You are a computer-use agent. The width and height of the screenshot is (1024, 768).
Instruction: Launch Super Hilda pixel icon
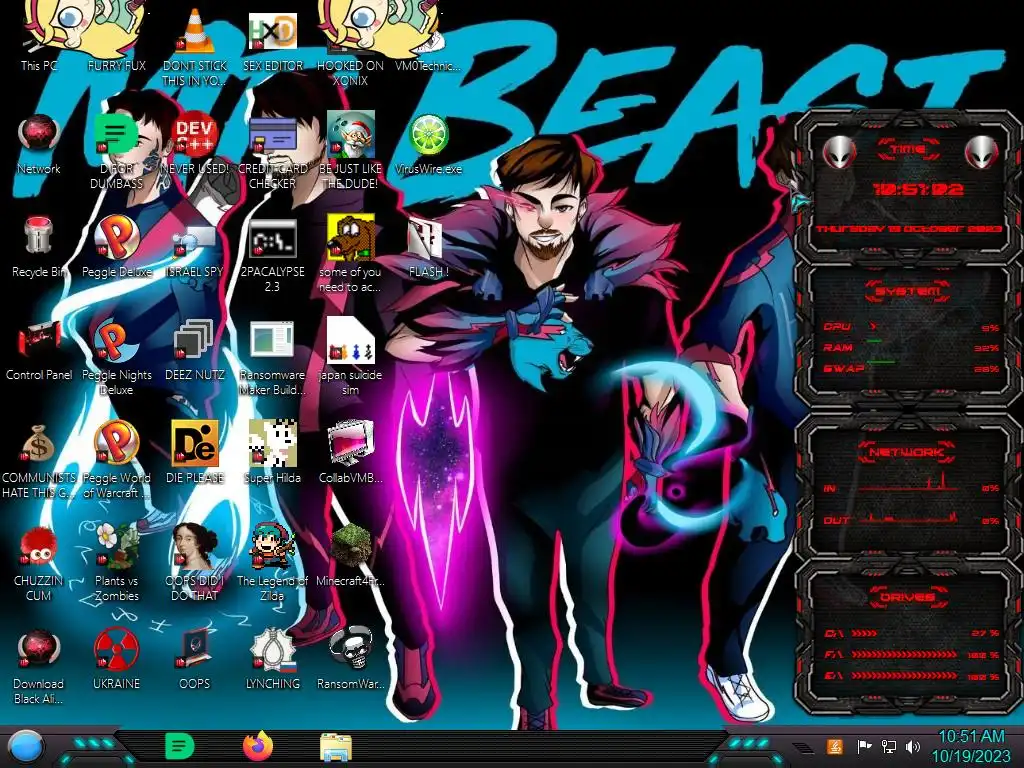[272, 443]
